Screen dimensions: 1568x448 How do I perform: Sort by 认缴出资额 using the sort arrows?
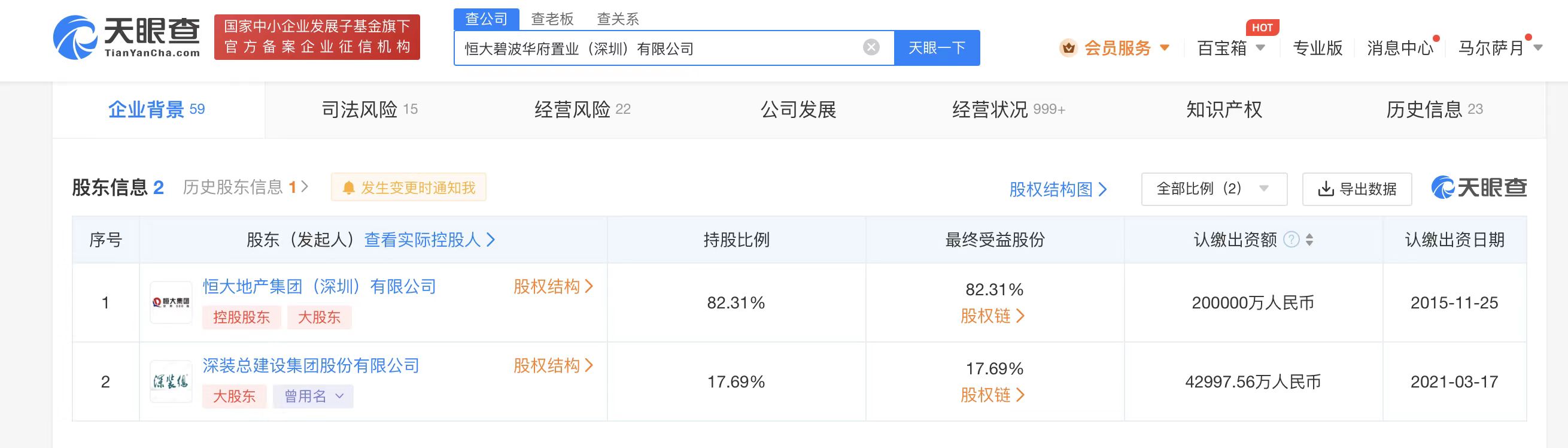[x=1309, y=240]
